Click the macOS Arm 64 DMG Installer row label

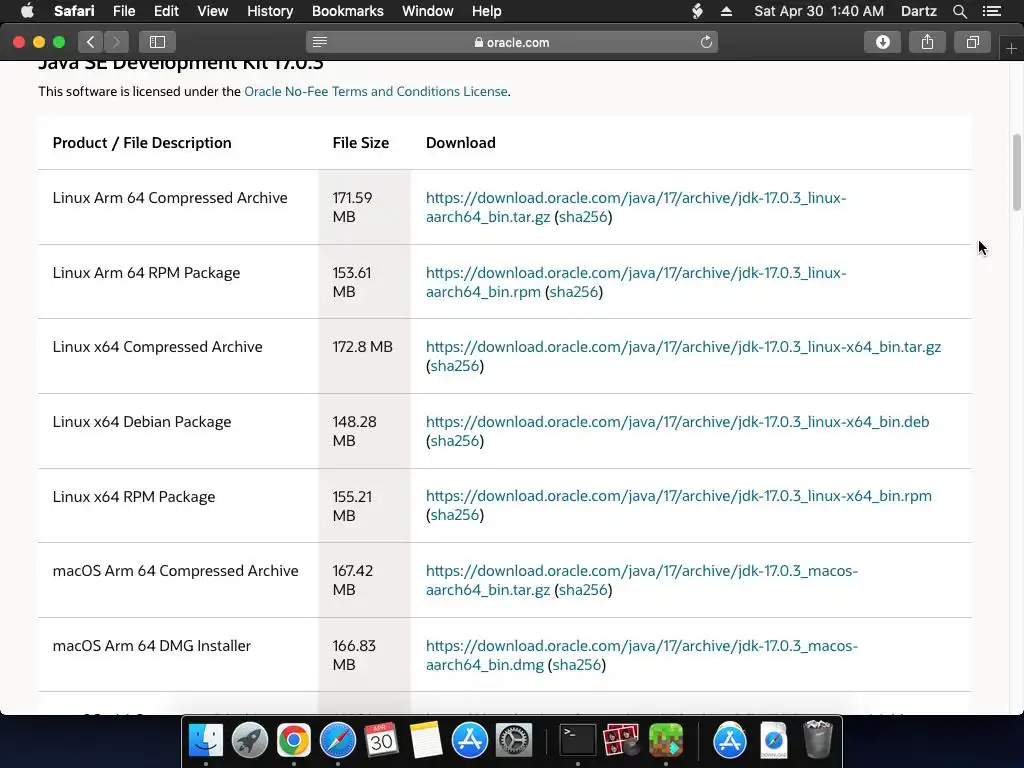coord(152,646)
